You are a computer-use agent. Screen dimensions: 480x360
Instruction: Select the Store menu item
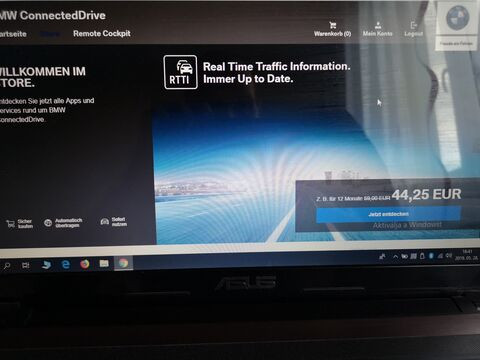coord(50,34)
